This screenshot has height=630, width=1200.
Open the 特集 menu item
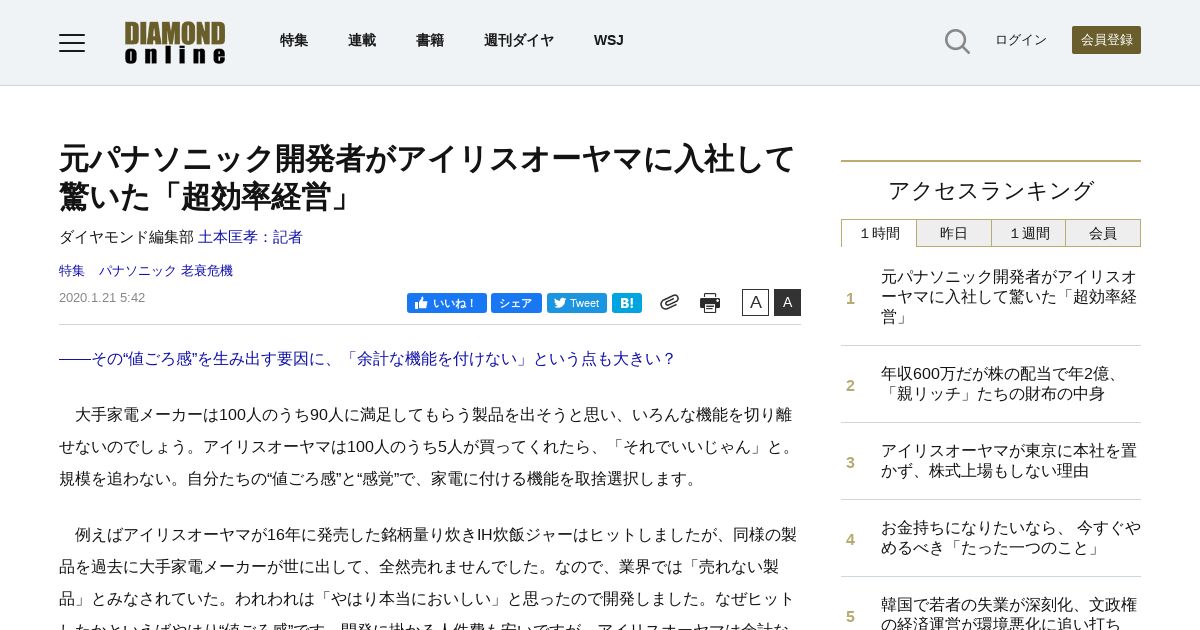click(294, 40)
